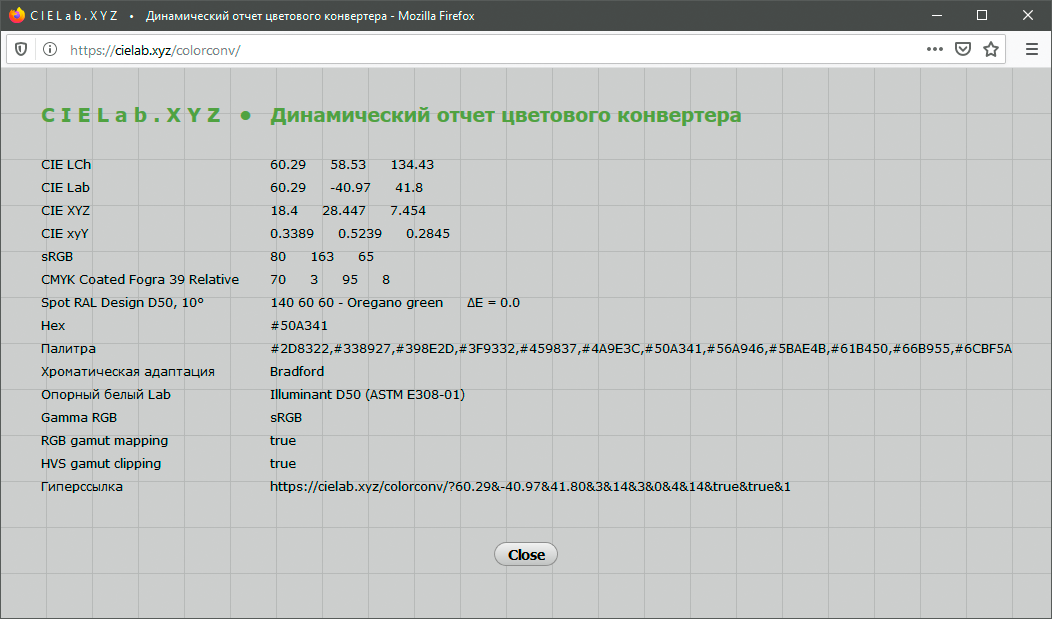
Task: Open the Firefox hamburger menu
Action: pos(1032,49)
